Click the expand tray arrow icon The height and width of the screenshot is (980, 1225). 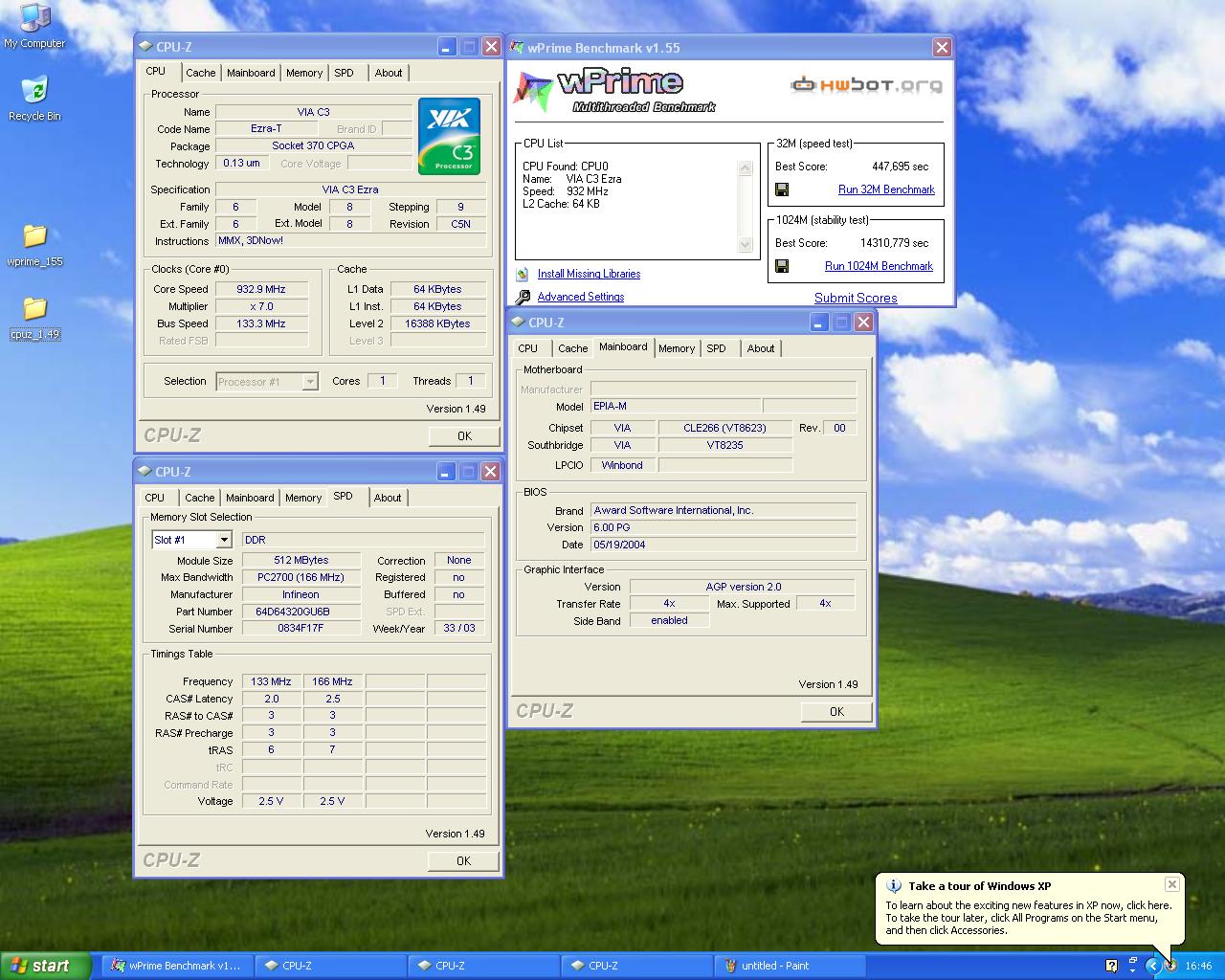pos(1153,966)
